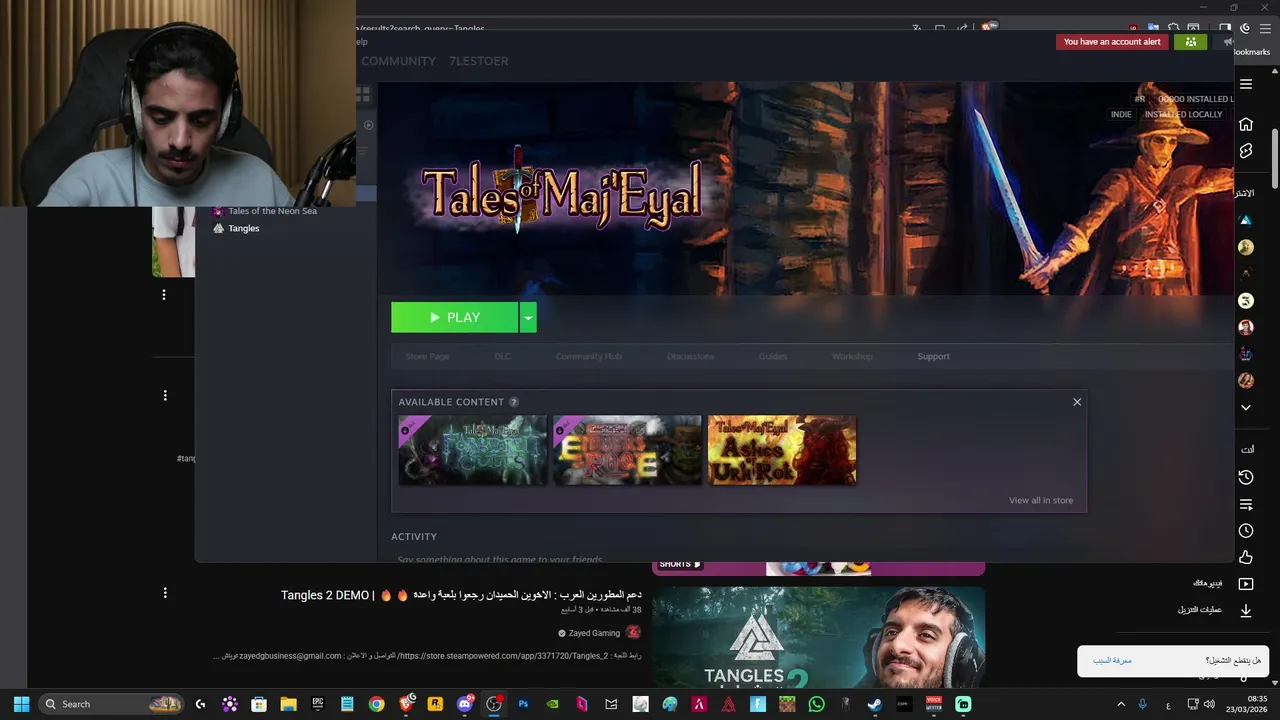
Task: Open the Ashes of Urh'Rok DLC thumbnail
Action: 782,450
